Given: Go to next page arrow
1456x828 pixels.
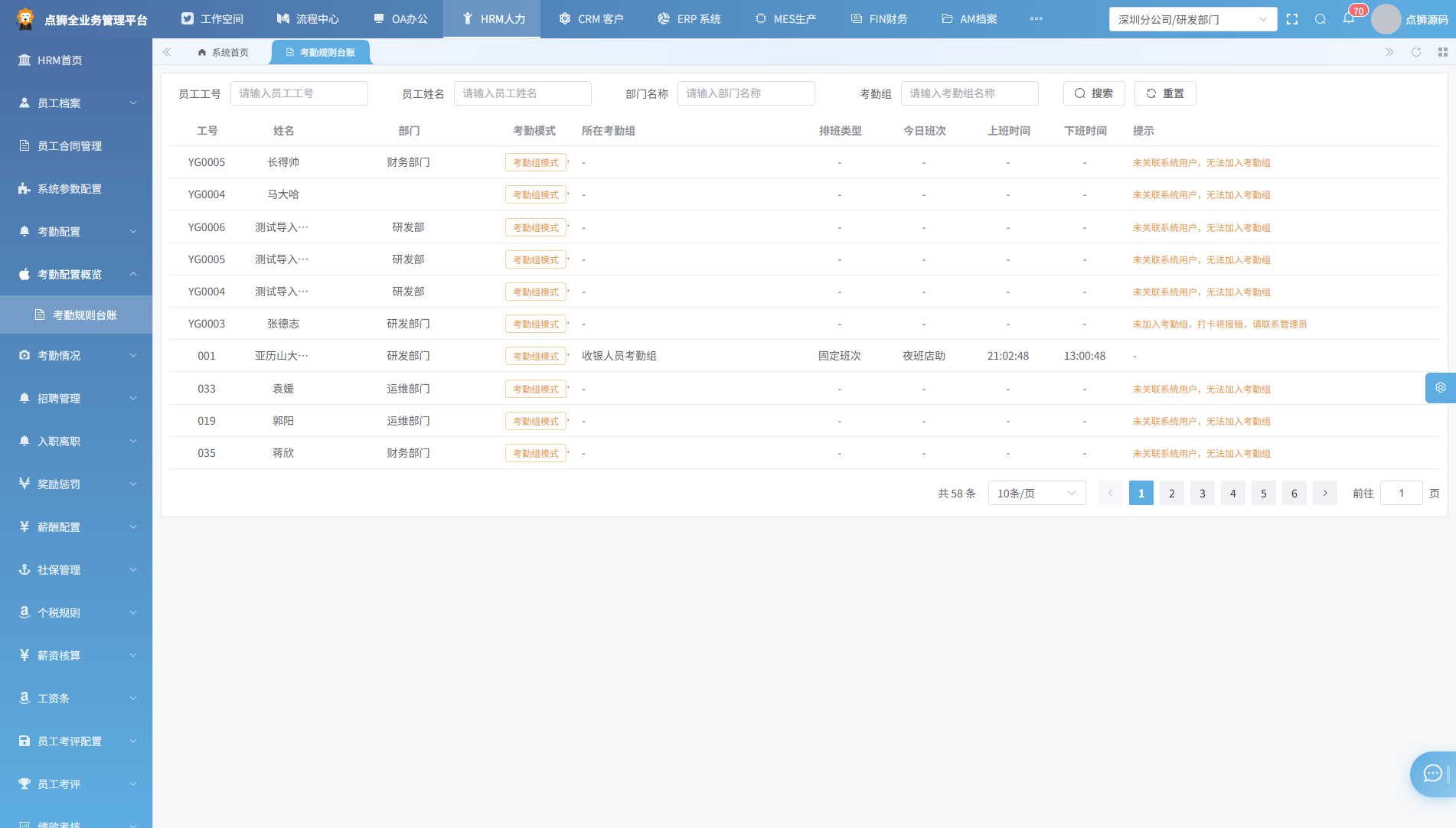Looking at the screenshot, I should pyautogui.click(x=1325, y=493).
